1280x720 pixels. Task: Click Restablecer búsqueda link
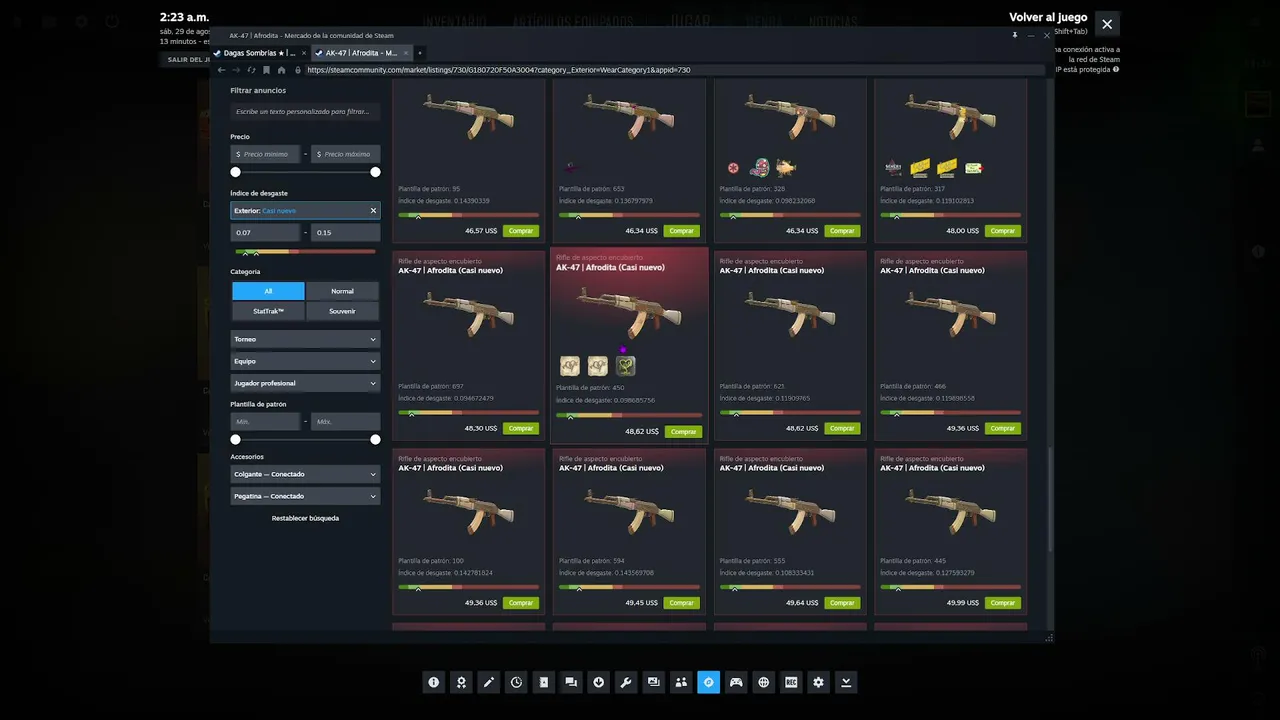tap(305, 518)
